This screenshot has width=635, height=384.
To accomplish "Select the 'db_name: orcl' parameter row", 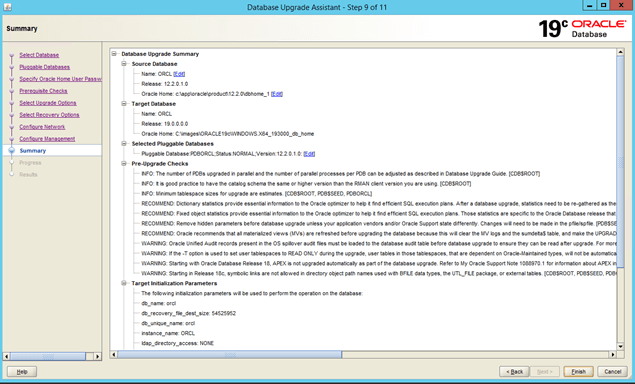I will click(158, 303).
